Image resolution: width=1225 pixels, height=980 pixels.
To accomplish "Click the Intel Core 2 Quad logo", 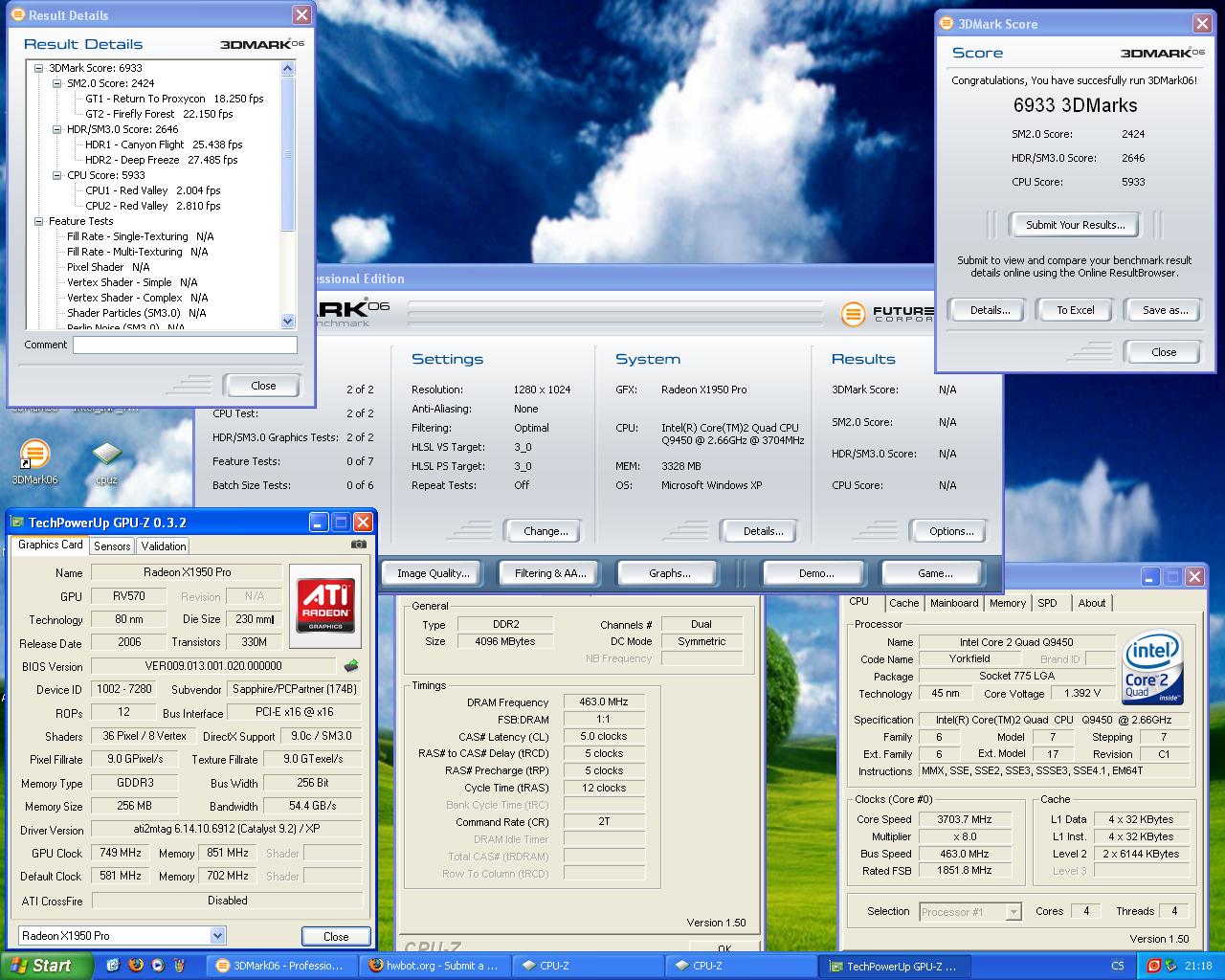I will pyautogui.click(x=1153, y=667).
